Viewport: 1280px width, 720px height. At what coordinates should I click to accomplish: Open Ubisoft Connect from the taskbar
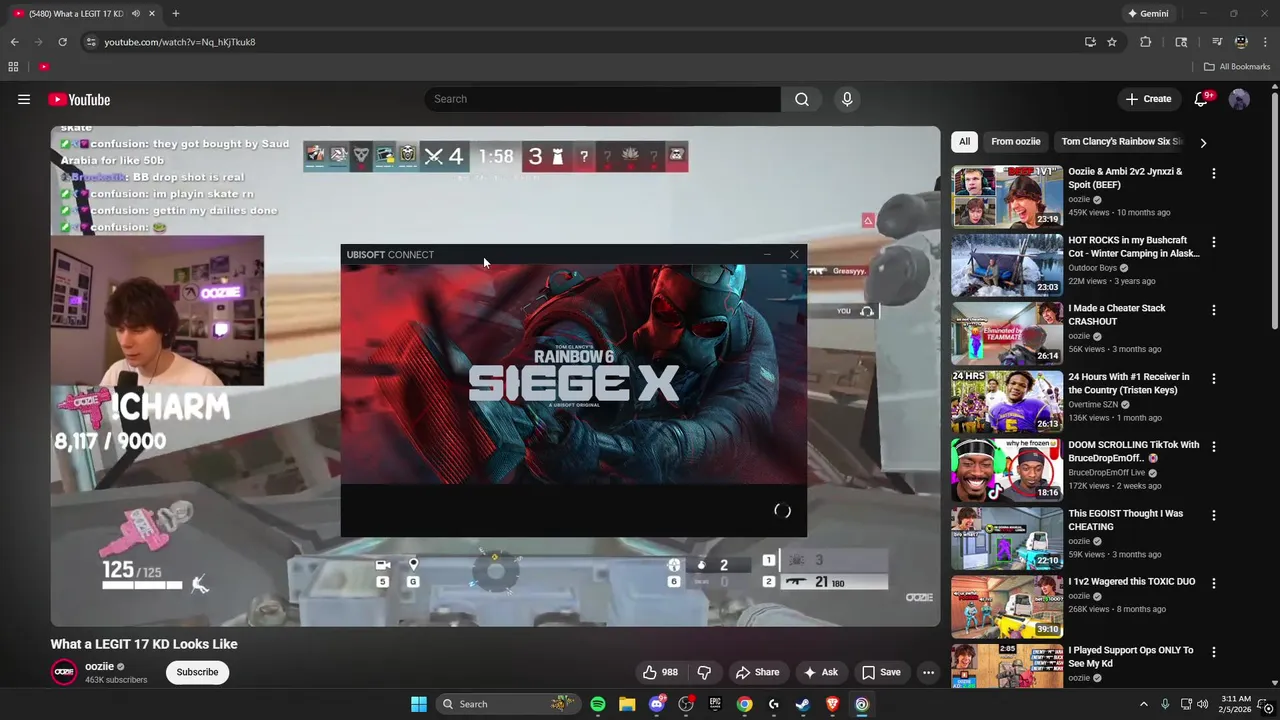[862, 704]
